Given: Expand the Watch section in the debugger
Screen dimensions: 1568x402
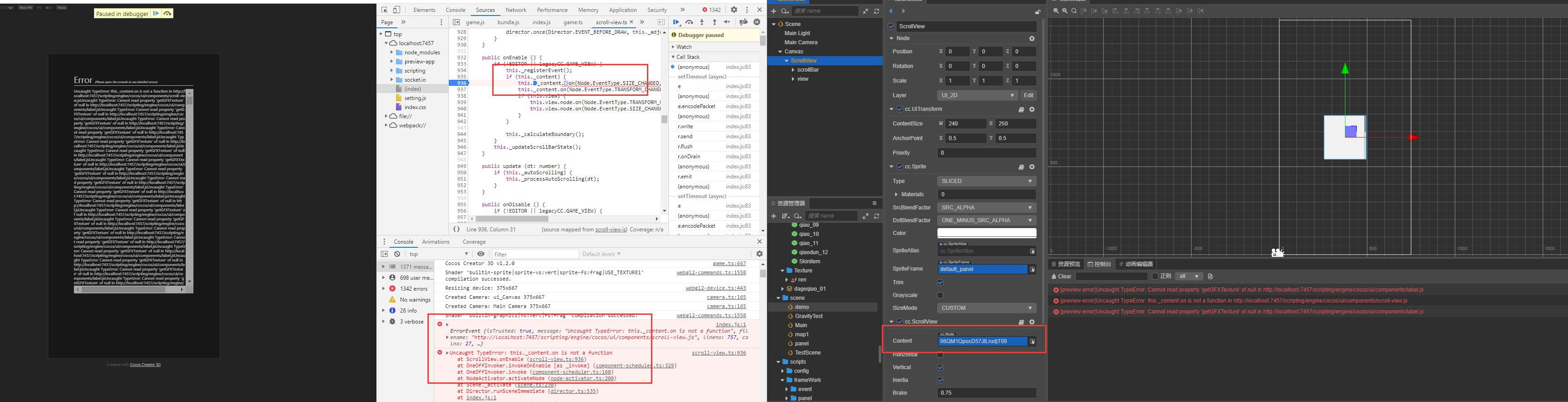Looking at the screenshot, I should (674, 47).
